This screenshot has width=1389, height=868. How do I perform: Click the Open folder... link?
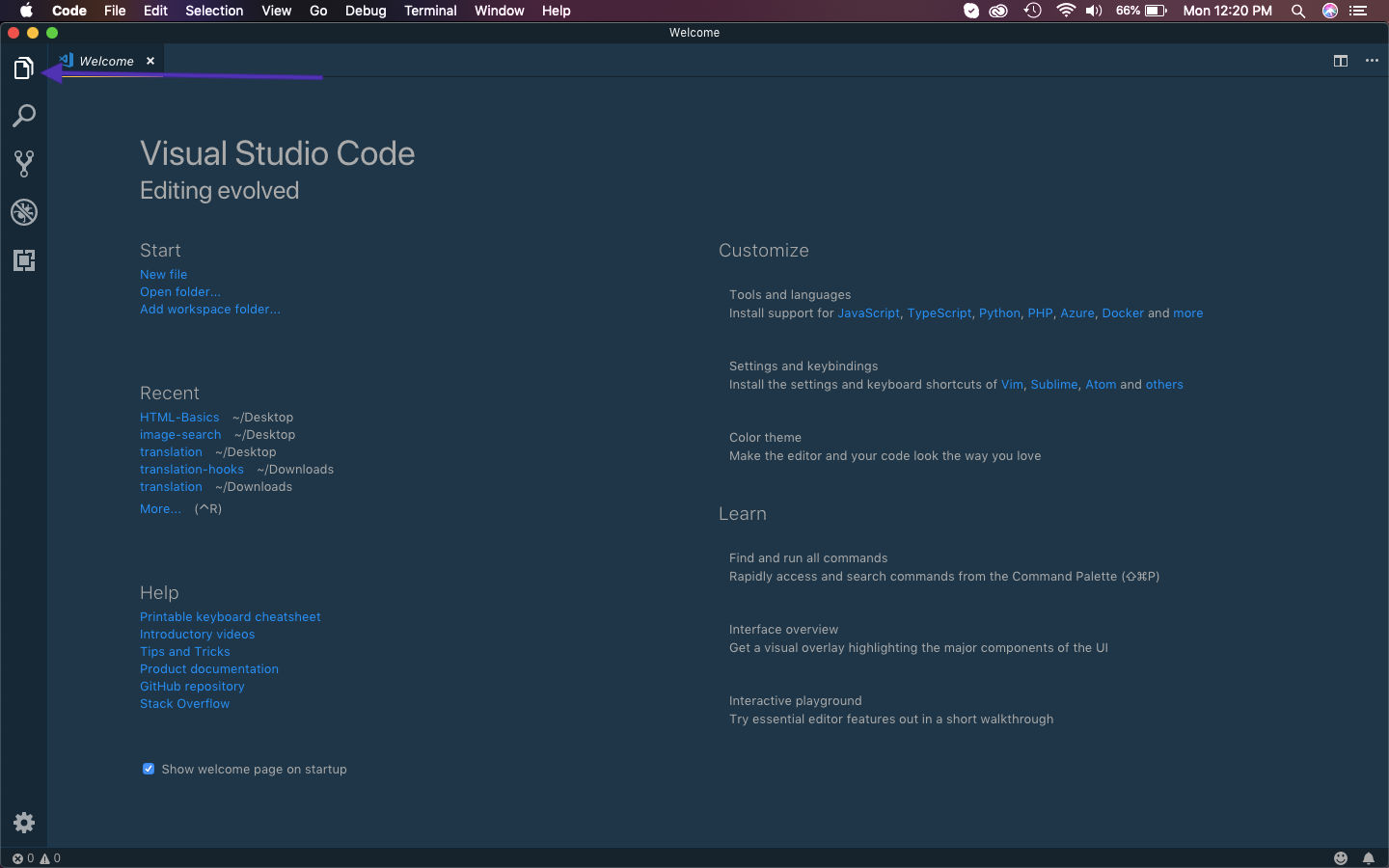click(x=180, y=292)
